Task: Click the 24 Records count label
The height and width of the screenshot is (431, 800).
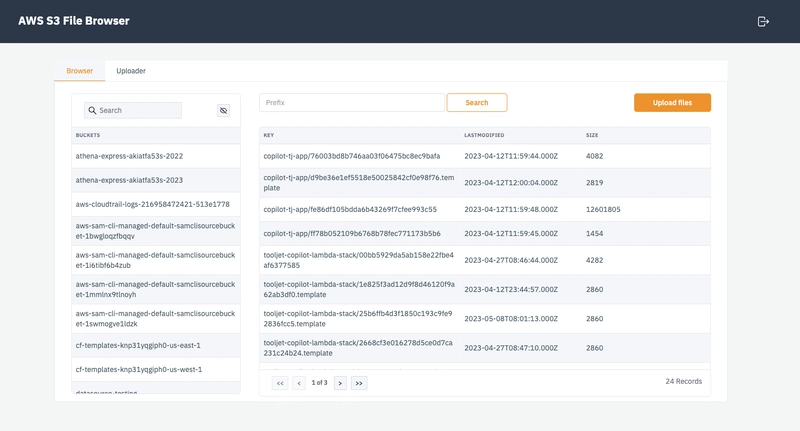Action: (x=684, y=381)
